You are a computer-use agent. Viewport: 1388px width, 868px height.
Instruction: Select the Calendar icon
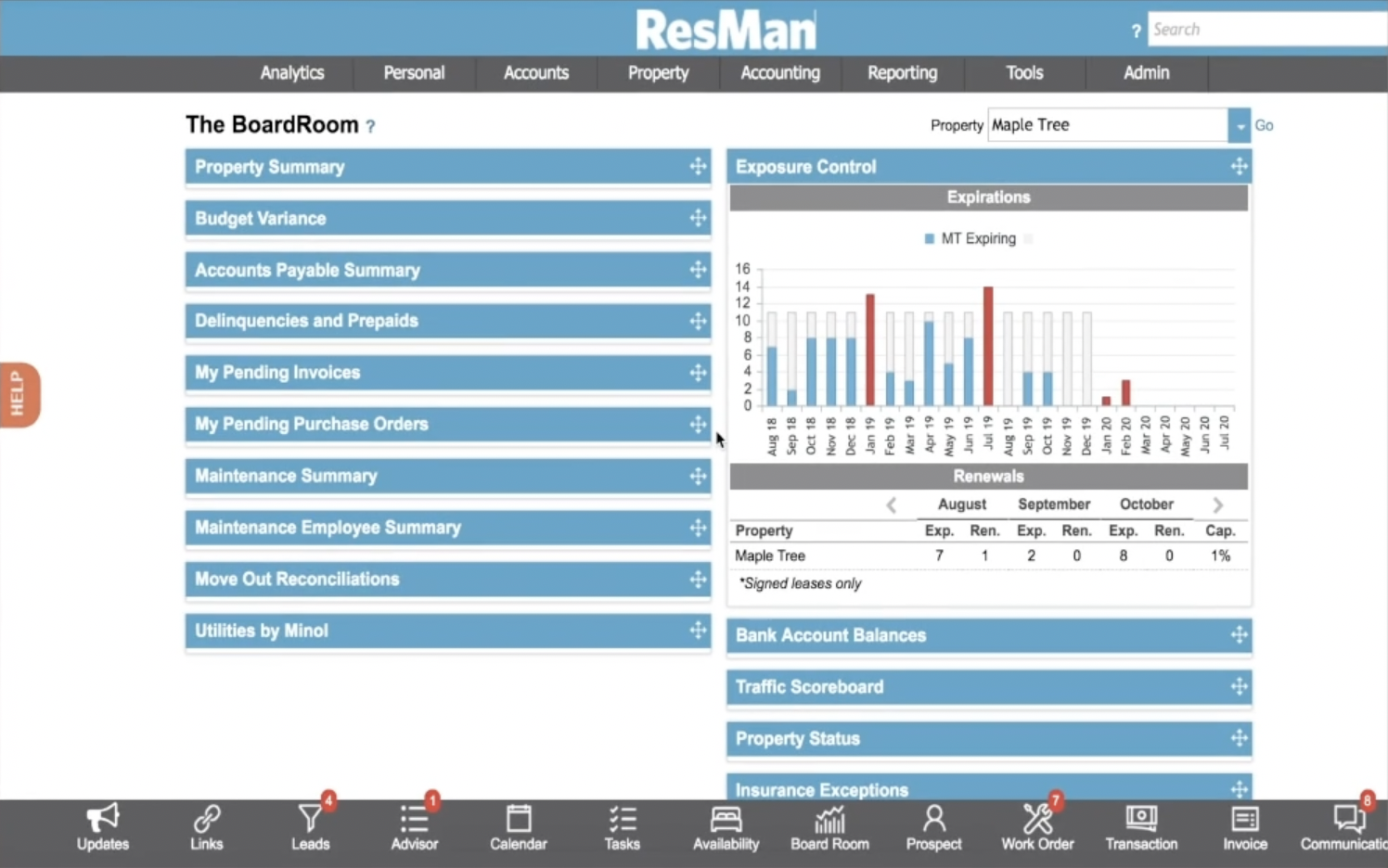pos(518,820)
